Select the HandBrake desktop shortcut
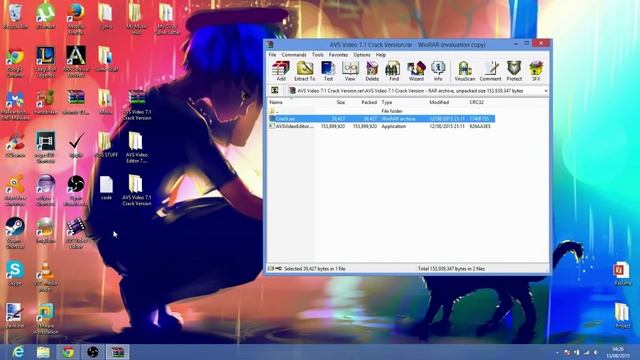Image resolution: width=640 pixels, height=360 pixels. [46, 102]
